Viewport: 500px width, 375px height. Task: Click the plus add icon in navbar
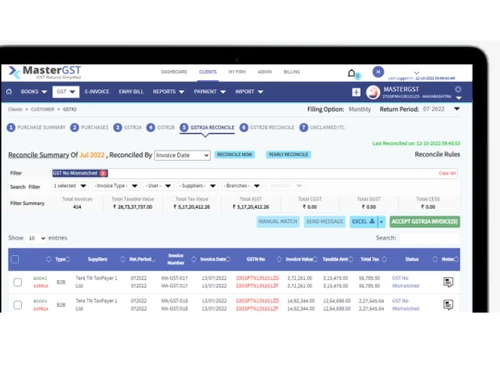tap(356, 92)
